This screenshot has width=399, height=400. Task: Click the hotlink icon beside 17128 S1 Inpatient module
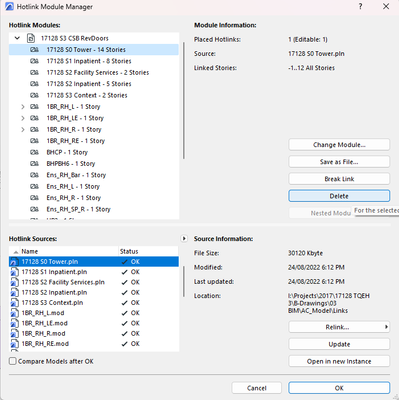point(34,61)
